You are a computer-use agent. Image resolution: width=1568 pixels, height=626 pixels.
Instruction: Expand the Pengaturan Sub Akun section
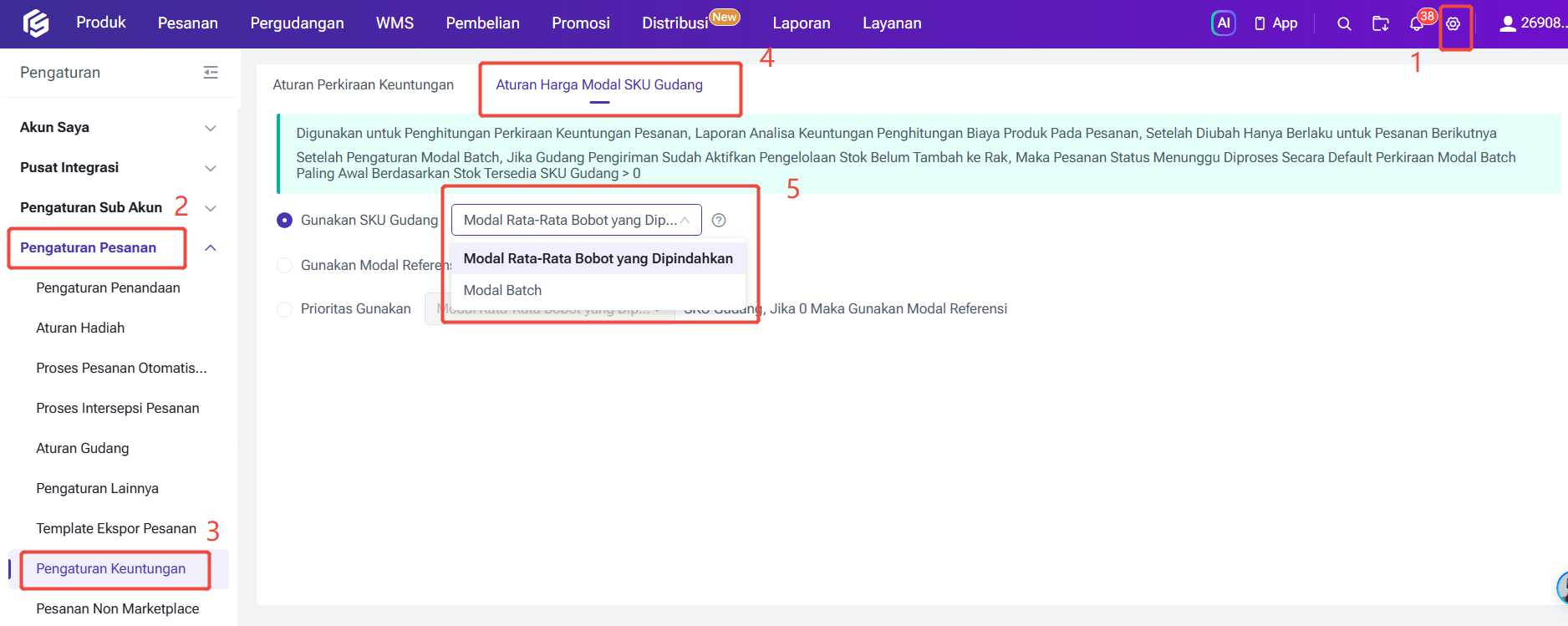click(x=211, y=208)
